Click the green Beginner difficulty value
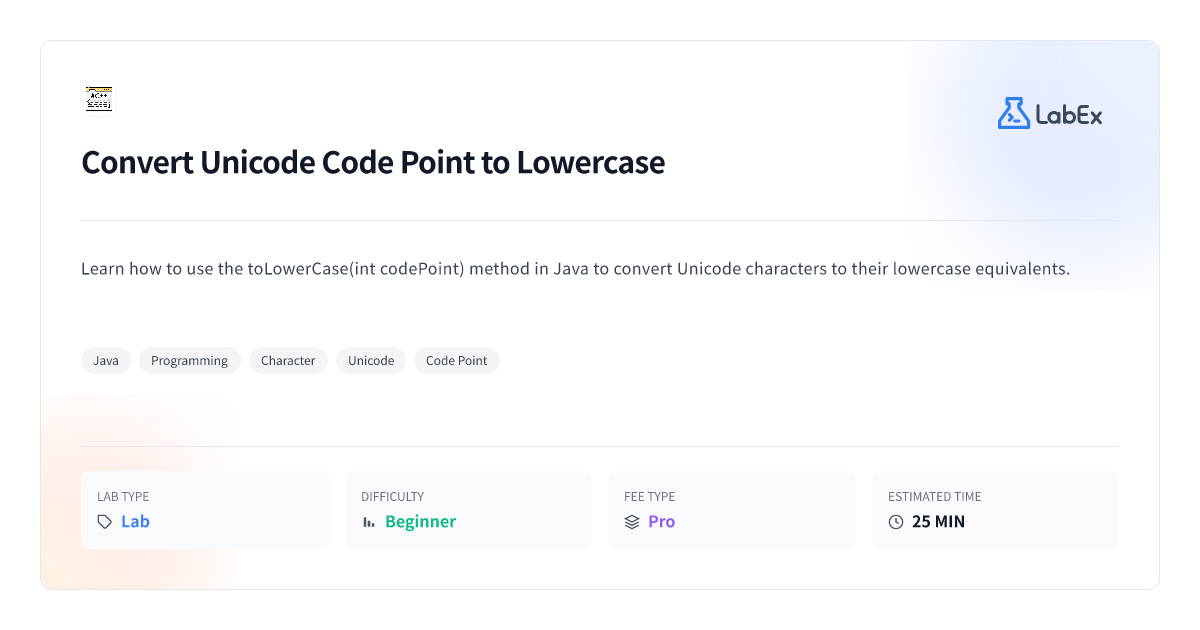This screenshot has height=630, width=1200. pyautogui.click(x=420, y=522)
